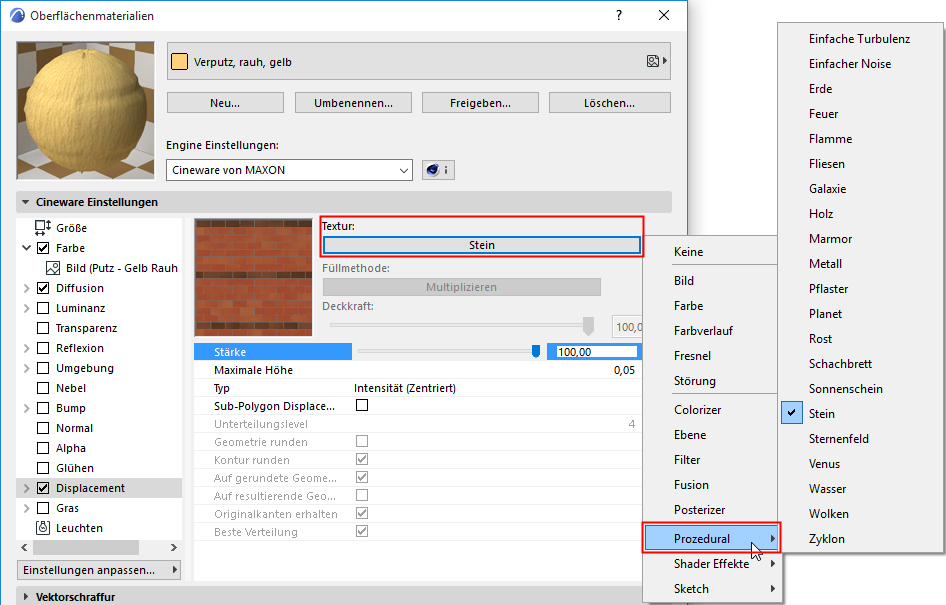
Task: Expand the Luminanz tree node
Action: click(27, 308)
